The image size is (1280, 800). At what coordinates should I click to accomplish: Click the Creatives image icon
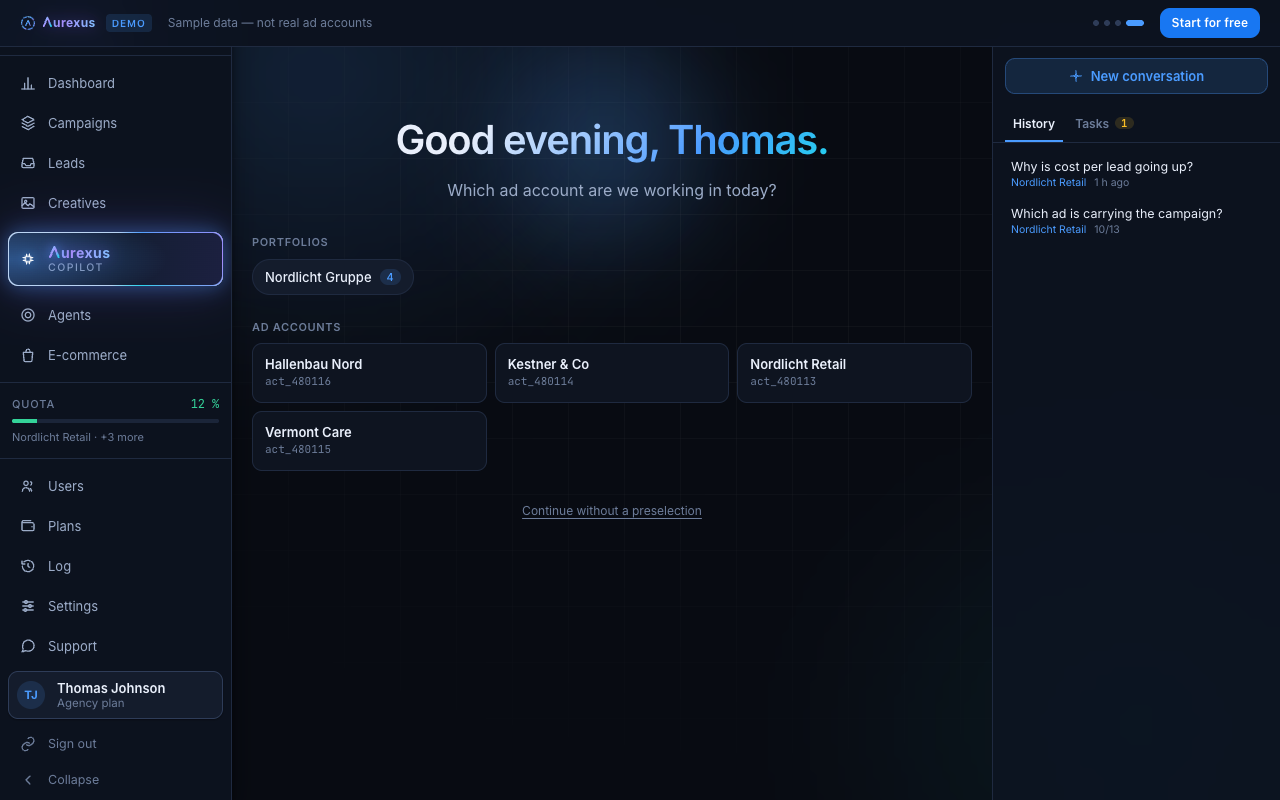coord(28,203)
